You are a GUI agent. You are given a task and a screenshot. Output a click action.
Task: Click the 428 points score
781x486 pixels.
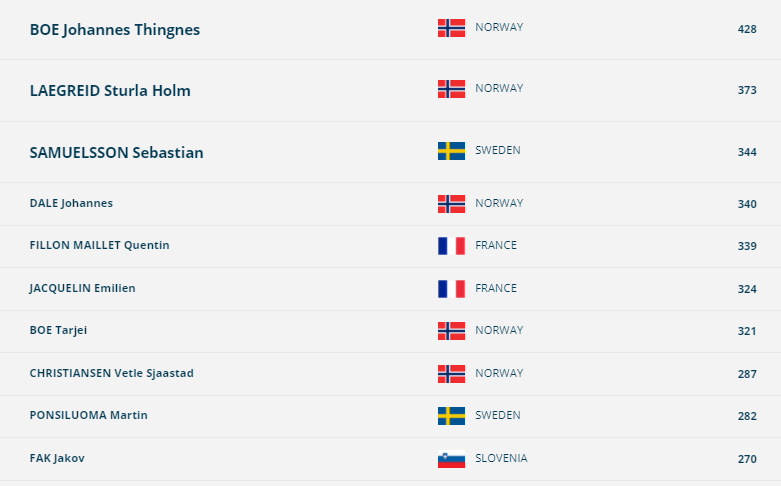coord(747,29)
